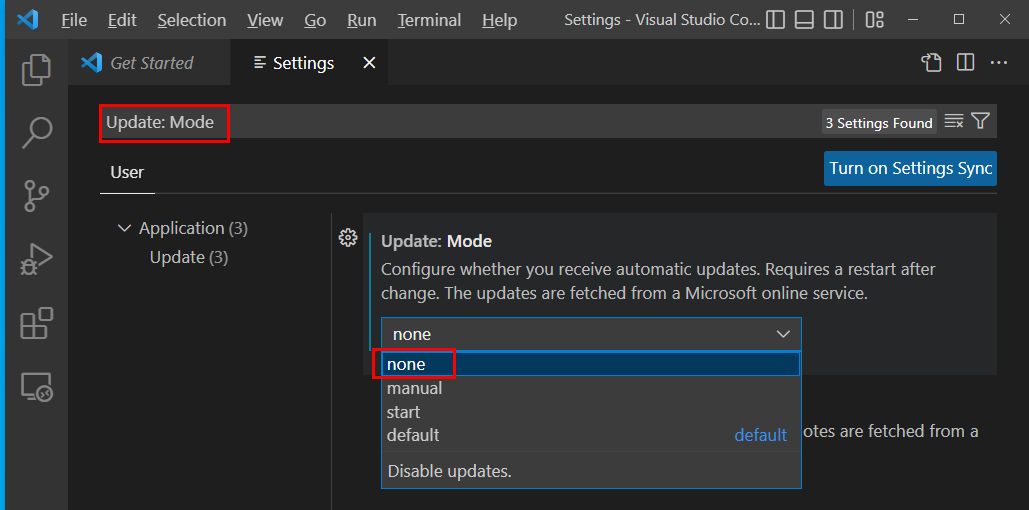Viewport: 1029px width, 510px height.
Task: Switch to the Get Started tab
Action: [x=151, y=63]
